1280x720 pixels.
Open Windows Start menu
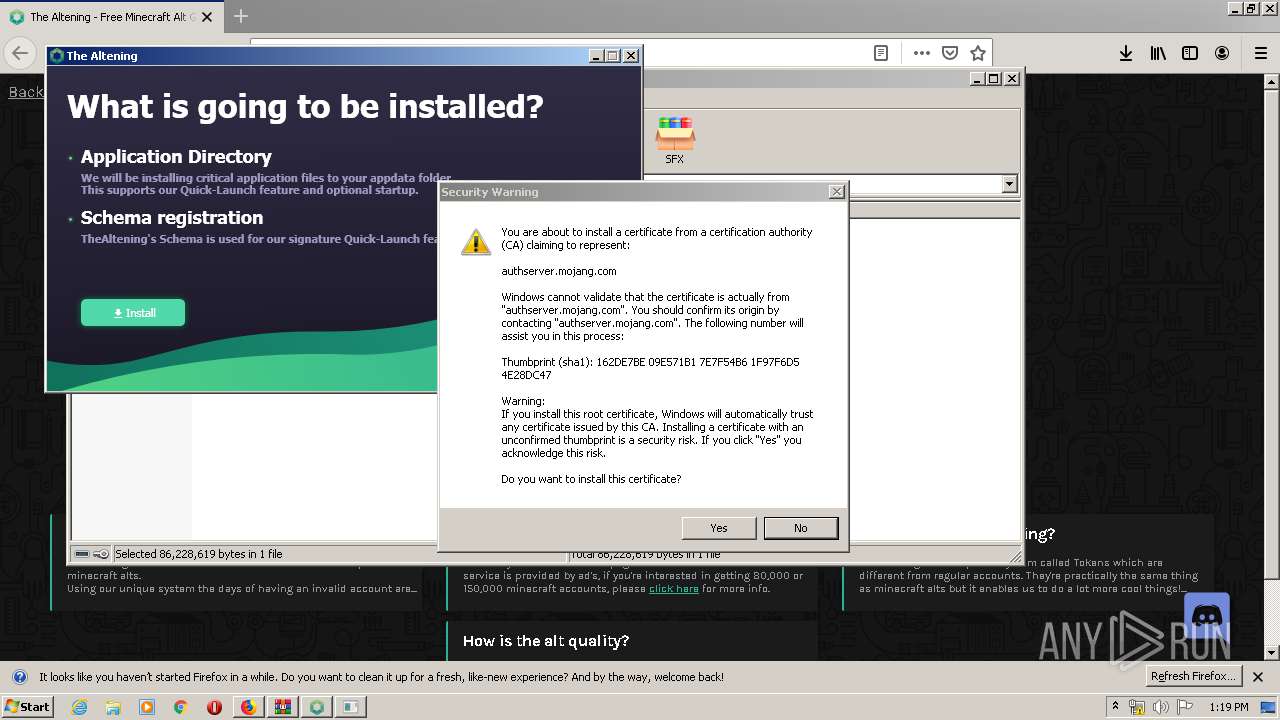28,706
